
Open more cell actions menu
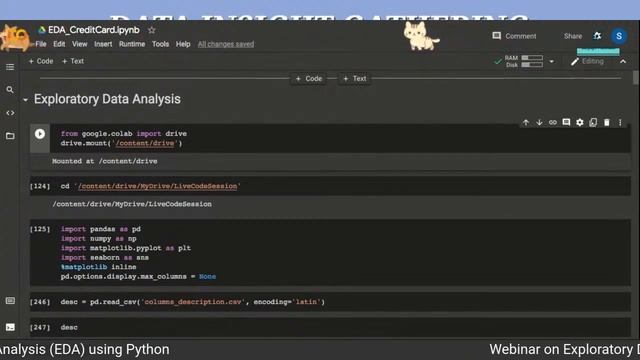click(x=620, y=122)
